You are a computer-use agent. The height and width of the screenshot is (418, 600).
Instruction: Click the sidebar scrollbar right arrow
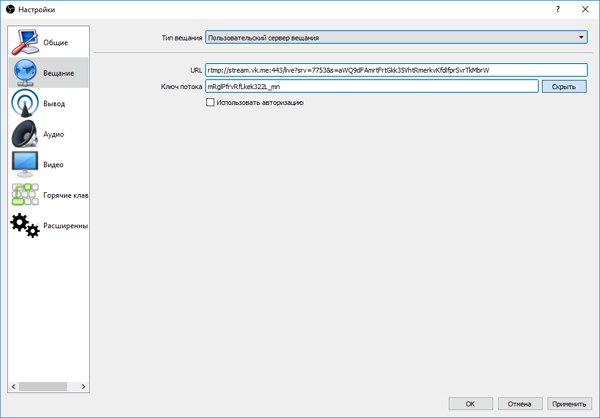click(x=84, y=386)
